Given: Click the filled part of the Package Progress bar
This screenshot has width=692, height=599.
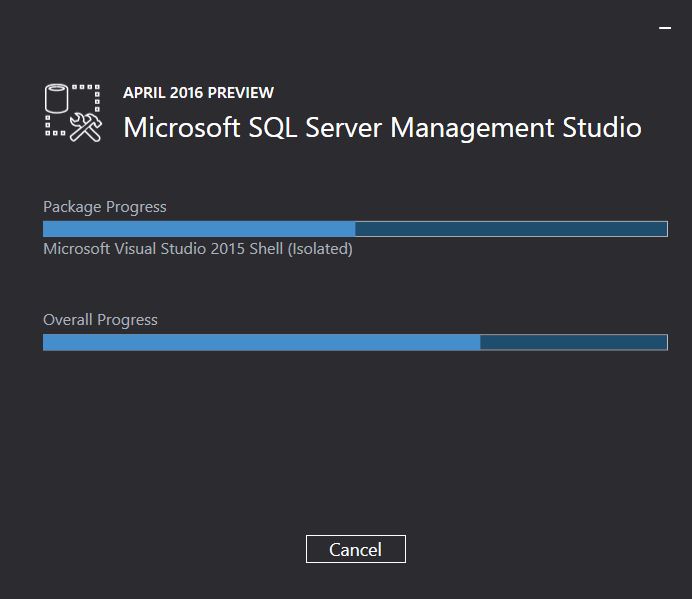Looking at the screenshot, I should [198, 229].
